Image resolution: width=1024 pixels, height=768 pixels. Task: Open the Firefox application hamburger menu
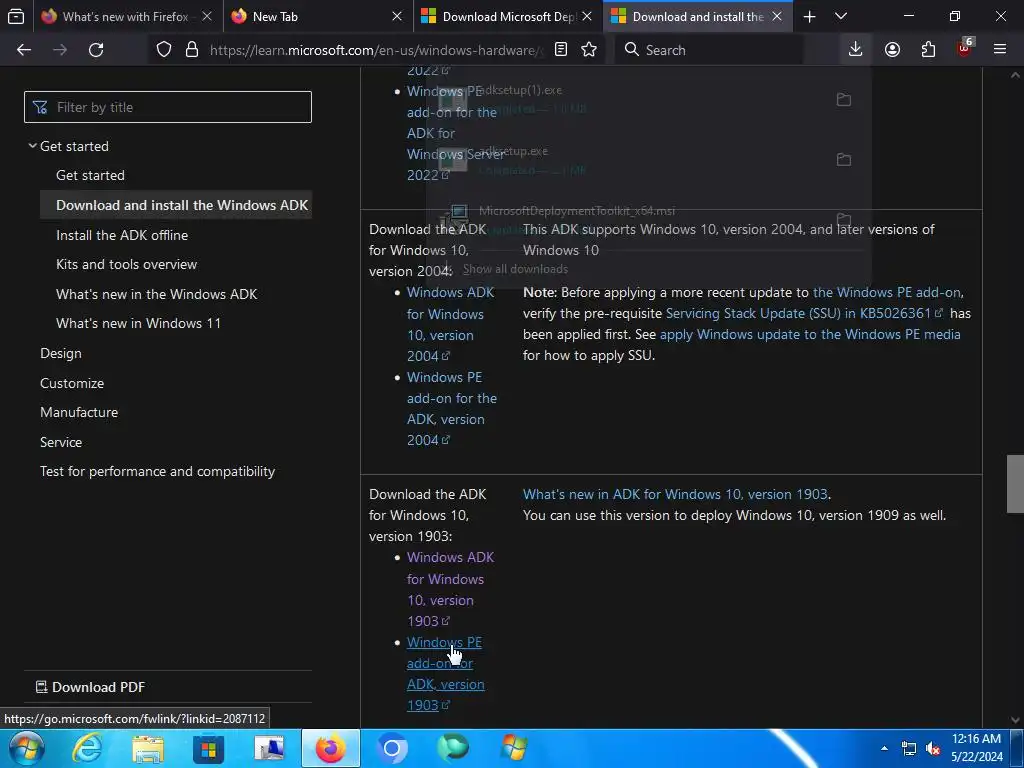pyautogui.click(x=1000, y=50)
